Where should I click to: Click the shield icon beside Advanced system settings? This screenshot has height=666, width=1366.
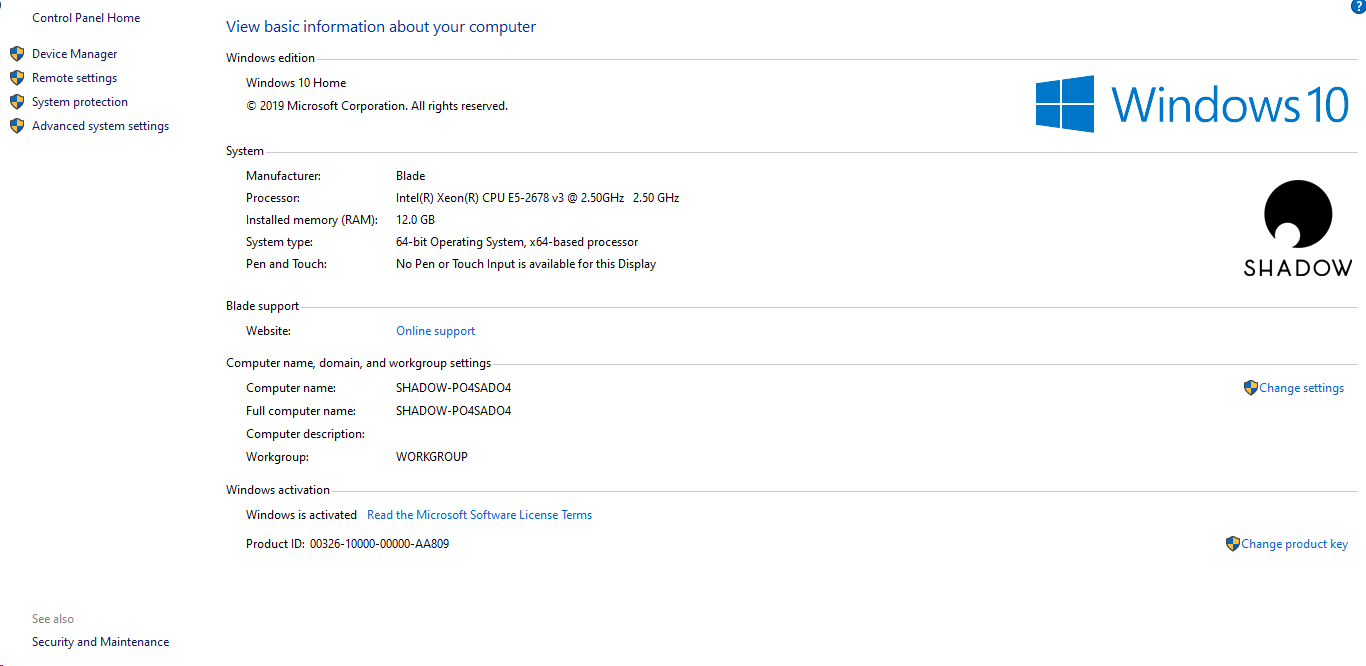16,126
